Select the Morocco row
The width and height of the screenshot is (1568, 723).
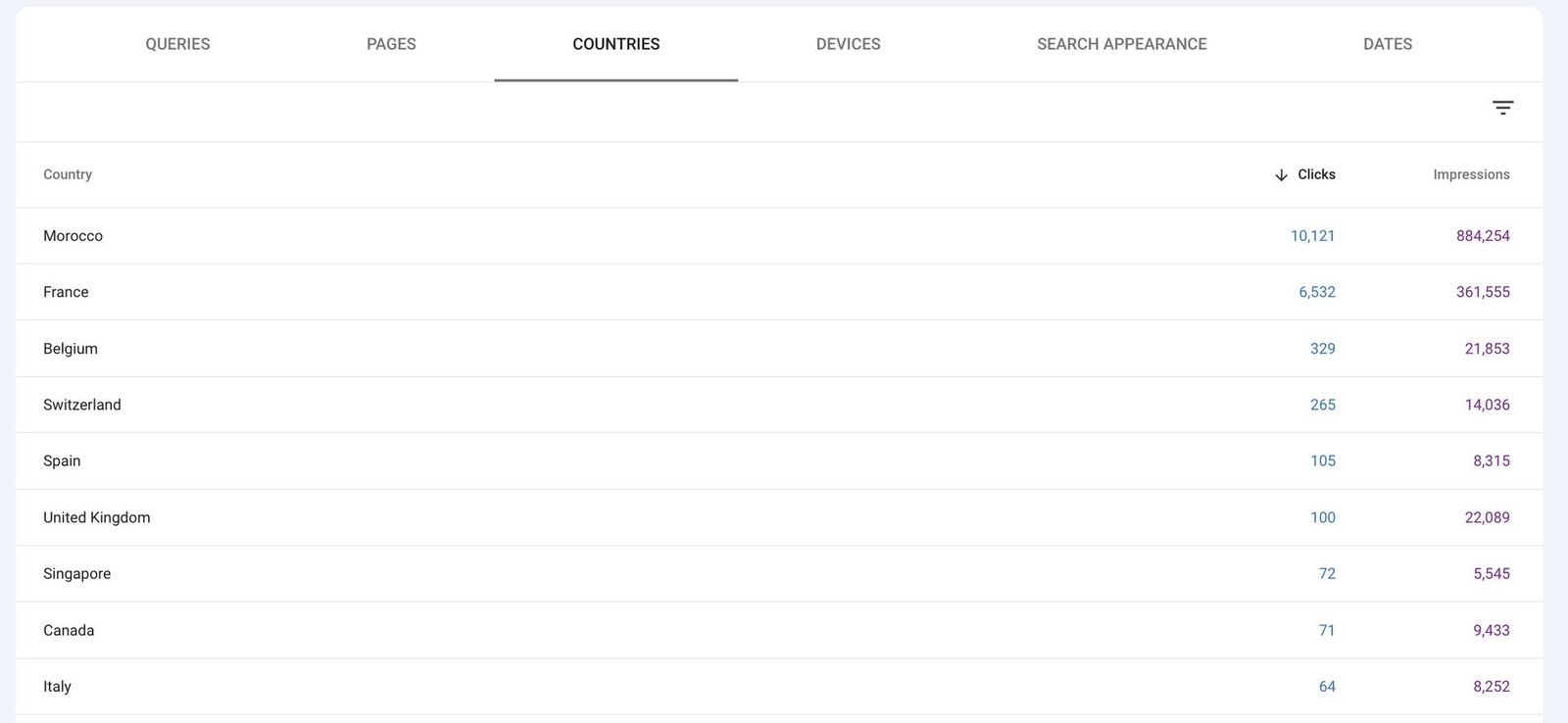click(73, 236)
